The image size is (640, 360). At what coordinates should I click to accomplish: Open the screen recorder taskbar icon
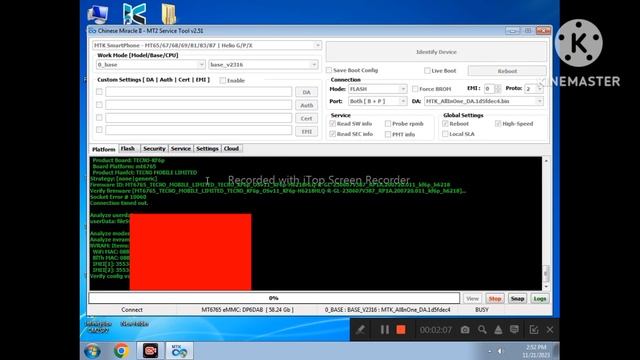(x=150, y=351)
